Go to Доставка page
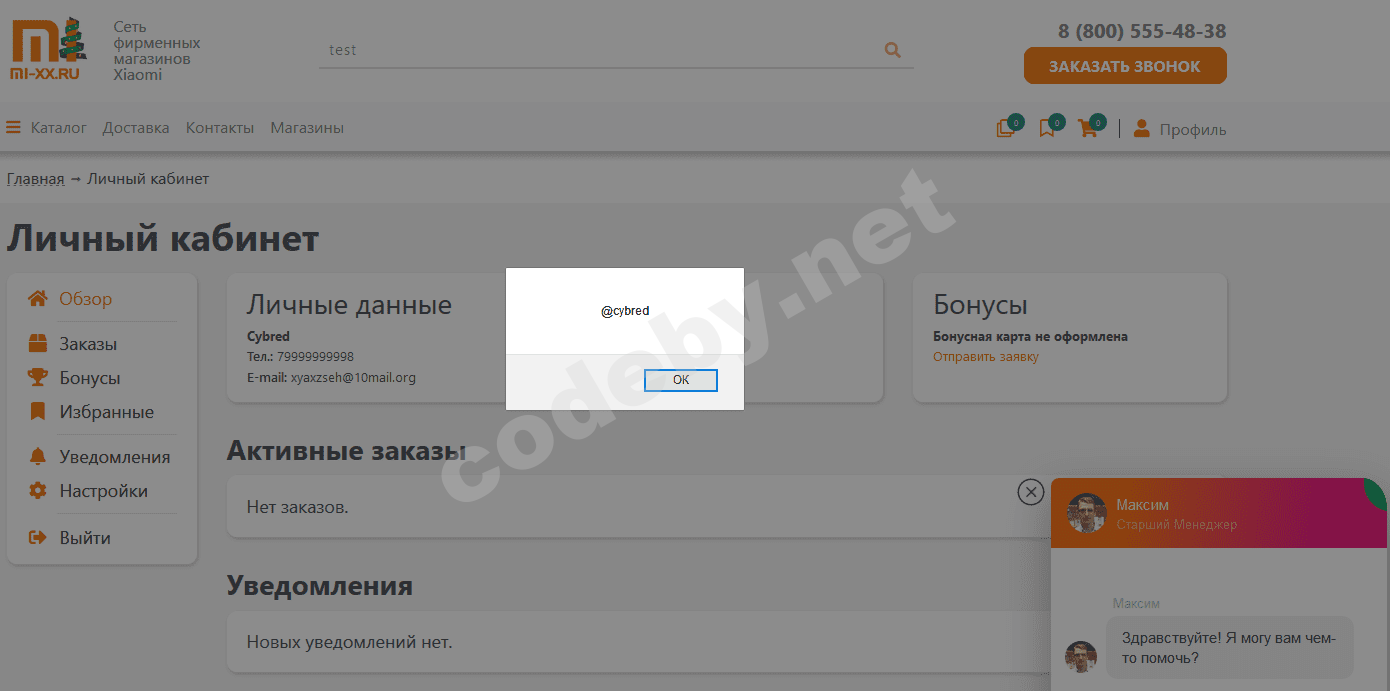1390x691 pixels. (136, 128)
